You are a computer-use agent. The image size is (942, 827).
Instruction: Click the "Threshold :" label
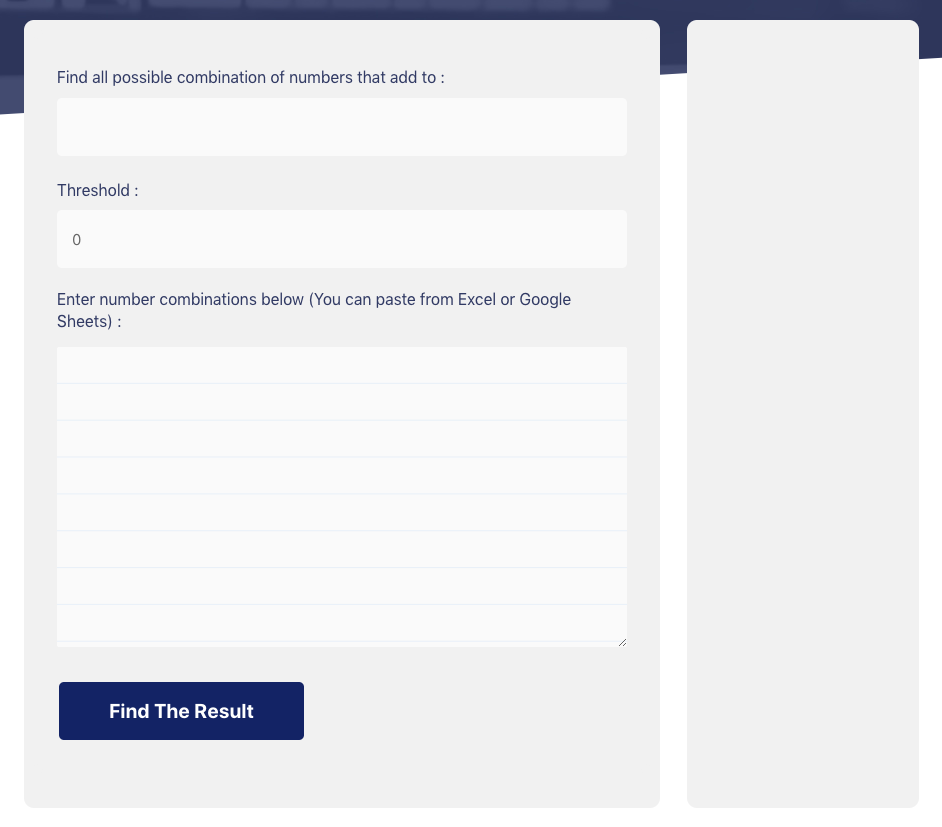[x=97, y=190]
